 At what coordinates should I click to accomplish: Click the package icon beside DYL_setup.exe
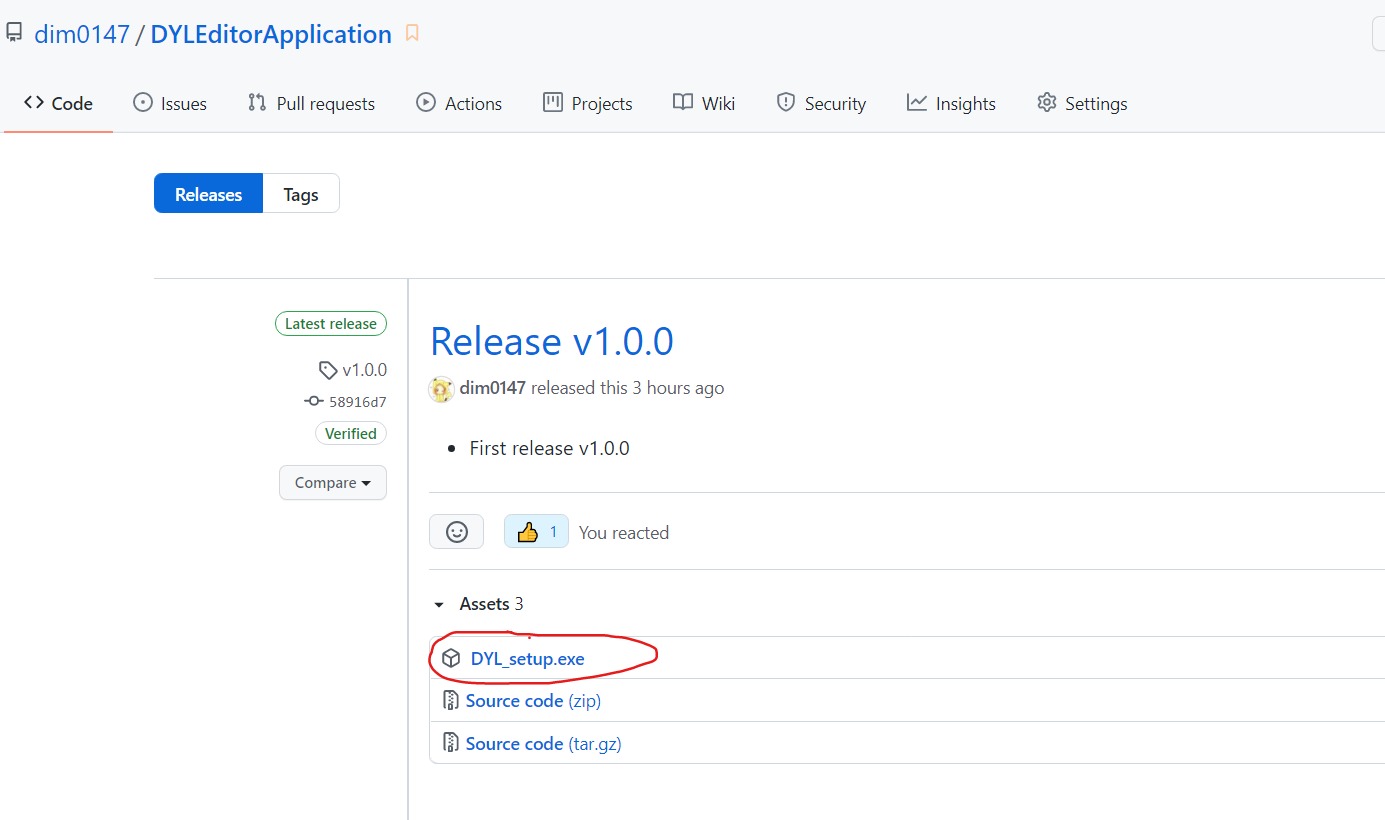(452, 659)
